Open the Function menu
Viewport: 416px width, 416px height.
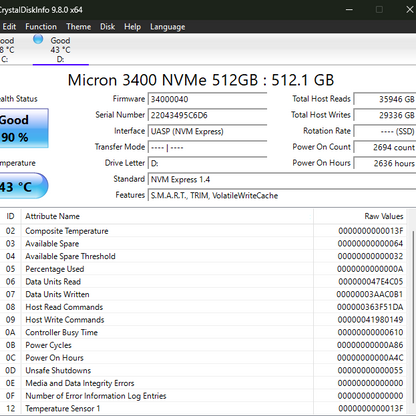41,27
